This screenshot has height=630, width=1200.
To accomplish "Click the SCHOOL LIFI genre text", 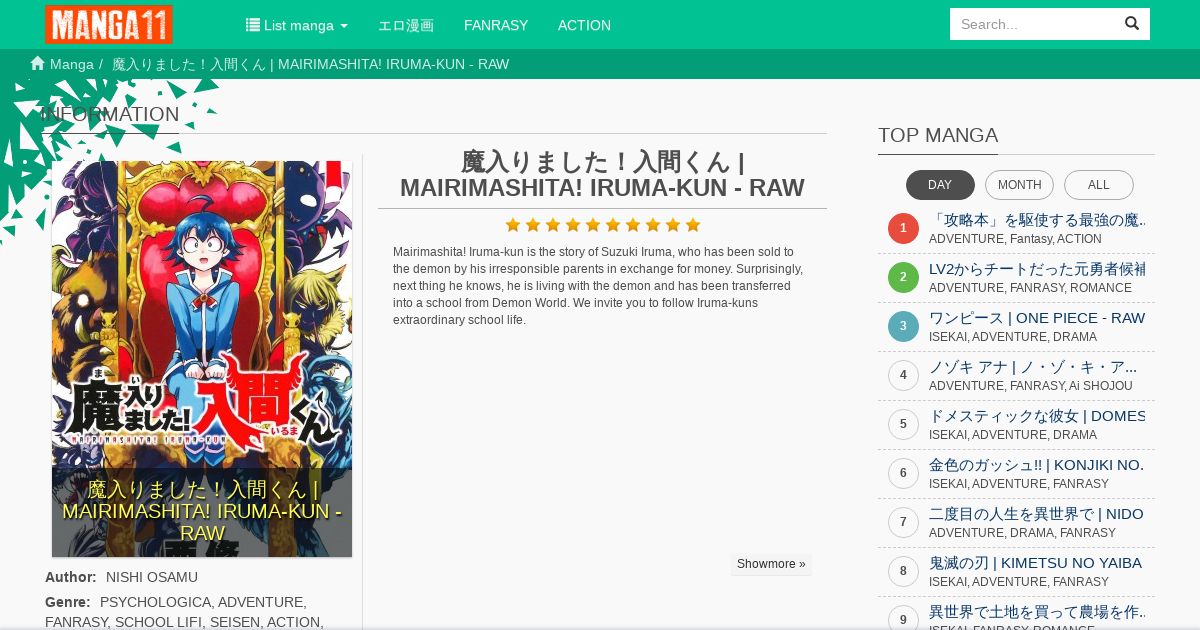I will (158, 622).
